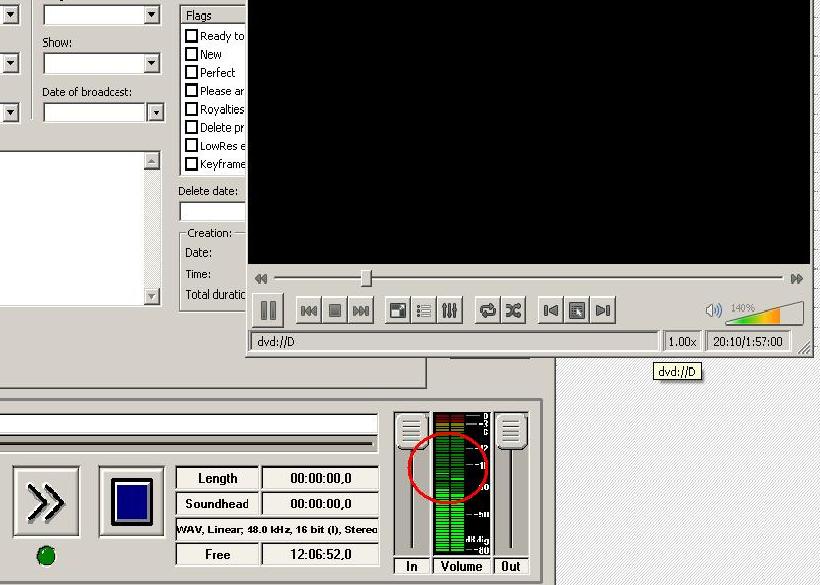Click the 1.00x playback speed indicator
Image resolution: width=820 pixels, height=585 pixels.
pyautogui.click(x=682, y=341)
